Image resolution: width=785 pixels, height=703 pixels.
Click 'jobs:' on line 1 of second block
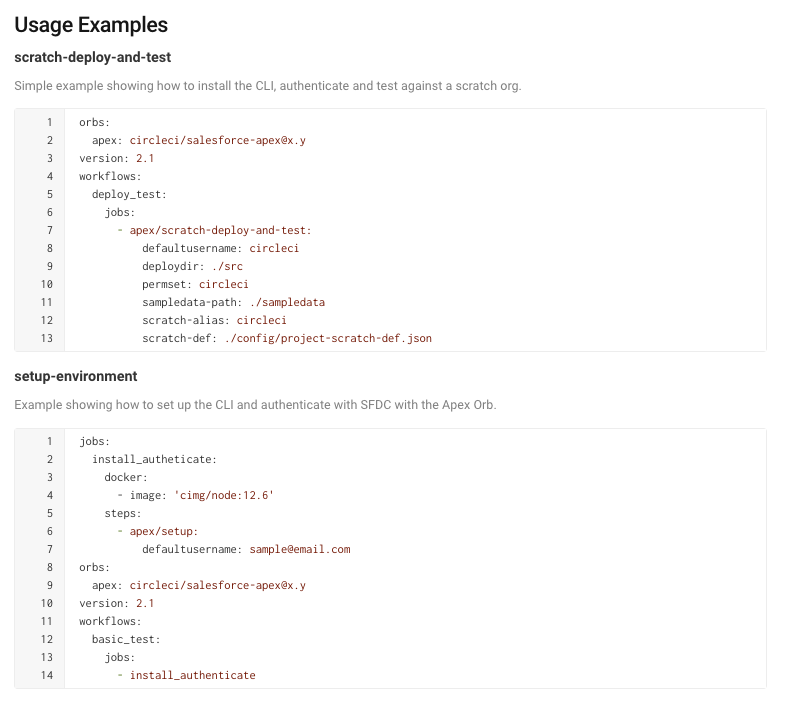click(x=94, y=441)
